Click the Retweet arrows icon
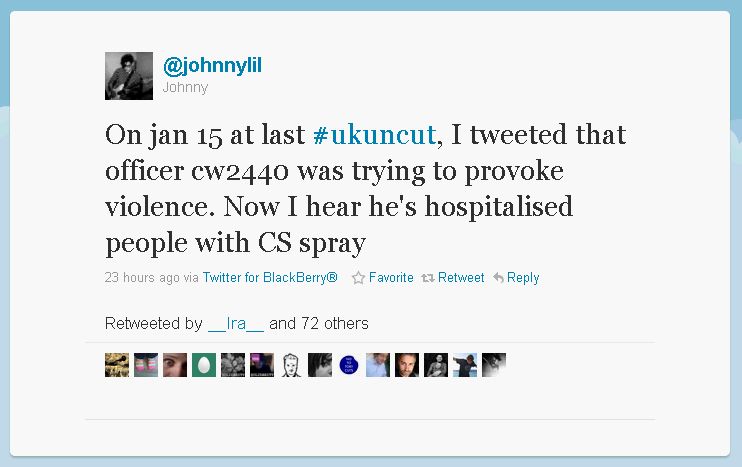Image resolution: width=742 pixels, height=467 pixels. pyautogui.click(x=428, y=278)
